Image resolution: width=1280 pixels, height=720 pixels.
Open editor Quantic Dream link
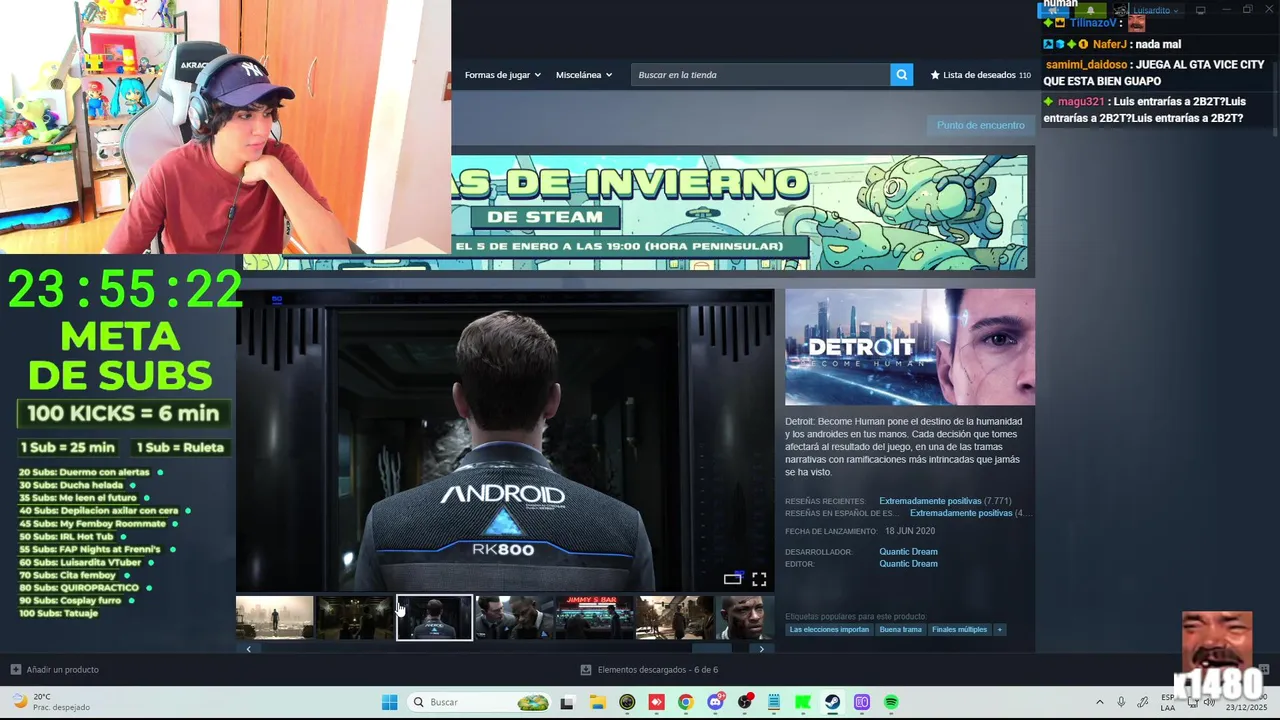[908, 564]
